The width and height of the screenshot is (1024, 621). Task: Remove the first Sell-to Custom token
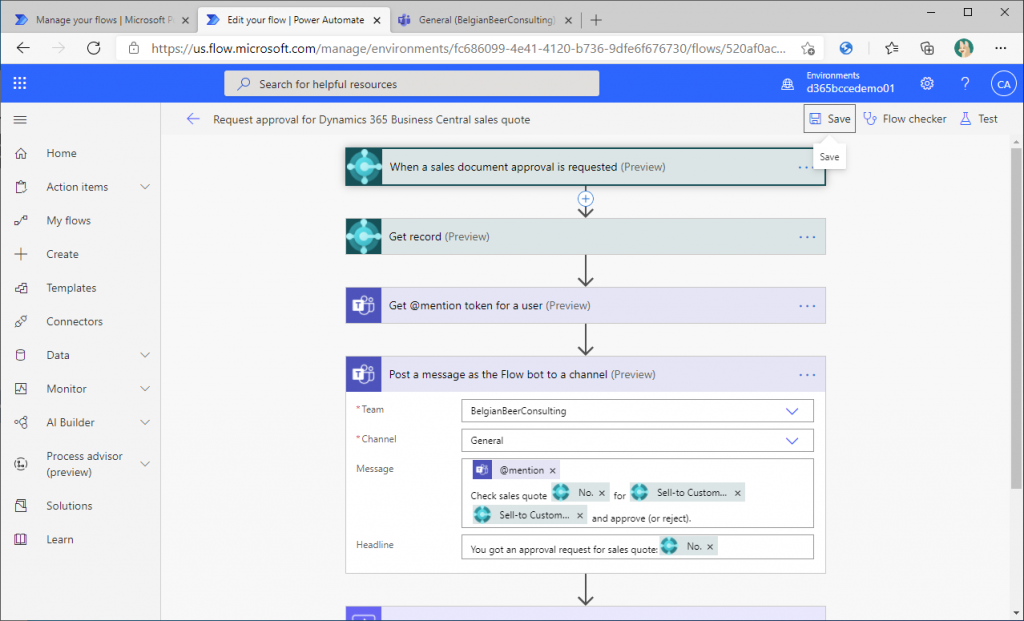[x=737, y=493]
